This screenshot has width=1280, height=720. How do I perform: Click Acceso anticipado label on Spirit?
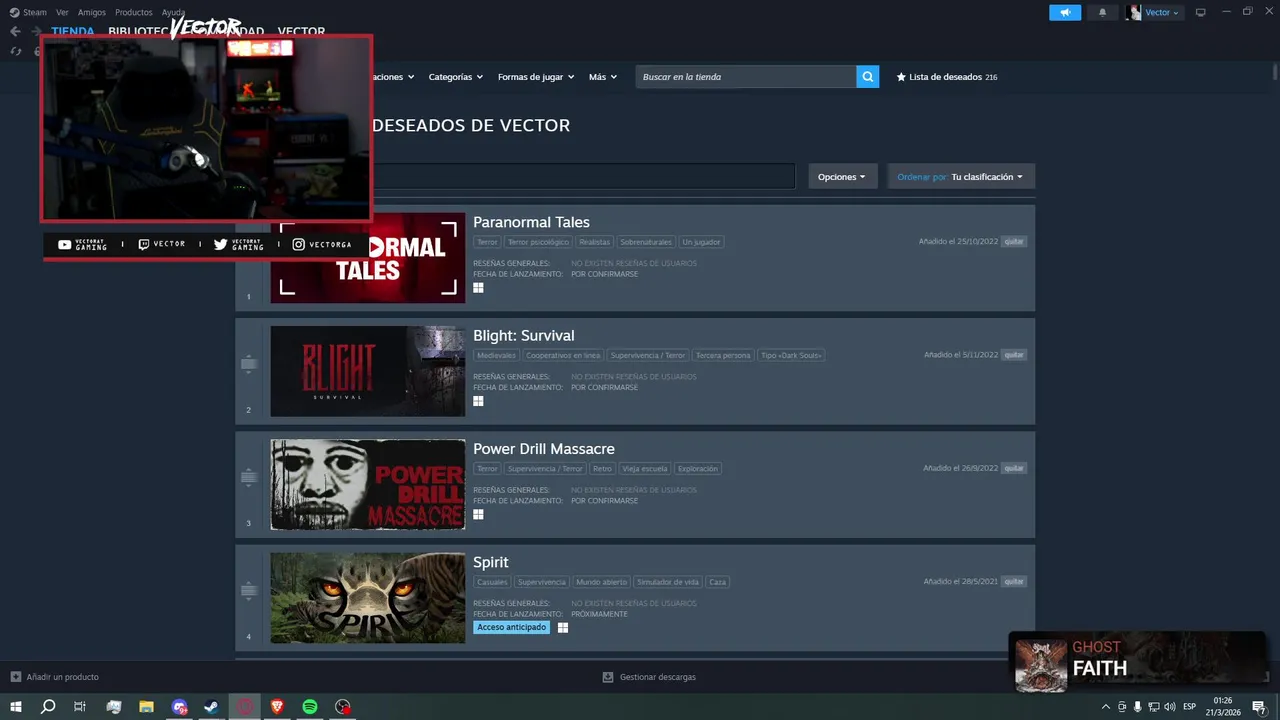pyautogui.click(x=512, y=627)
